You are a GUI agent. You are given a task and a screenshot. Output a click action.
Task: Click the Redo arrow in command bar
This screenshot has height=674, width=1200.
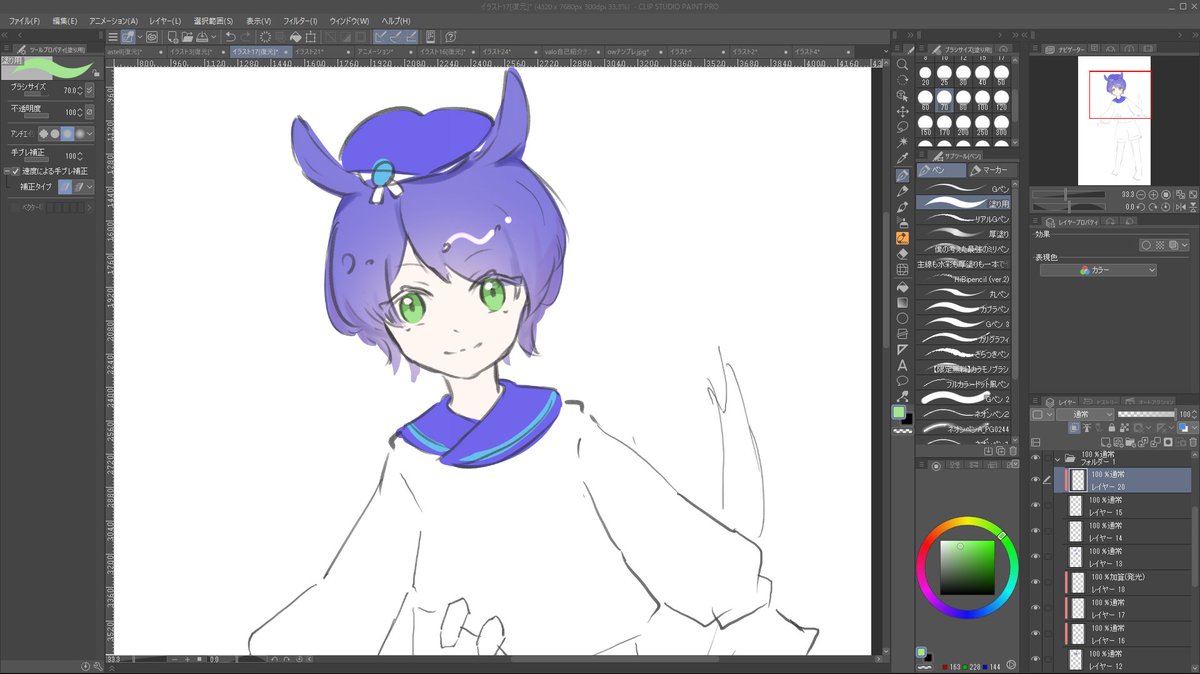246,36
